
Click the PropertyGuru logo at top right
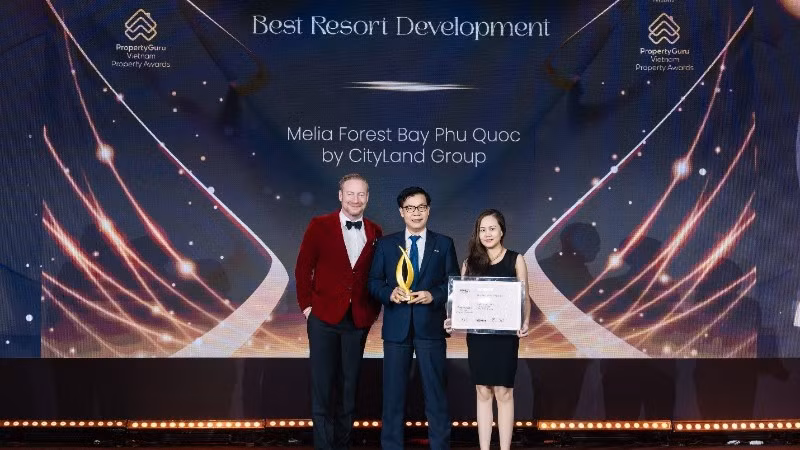663,28
